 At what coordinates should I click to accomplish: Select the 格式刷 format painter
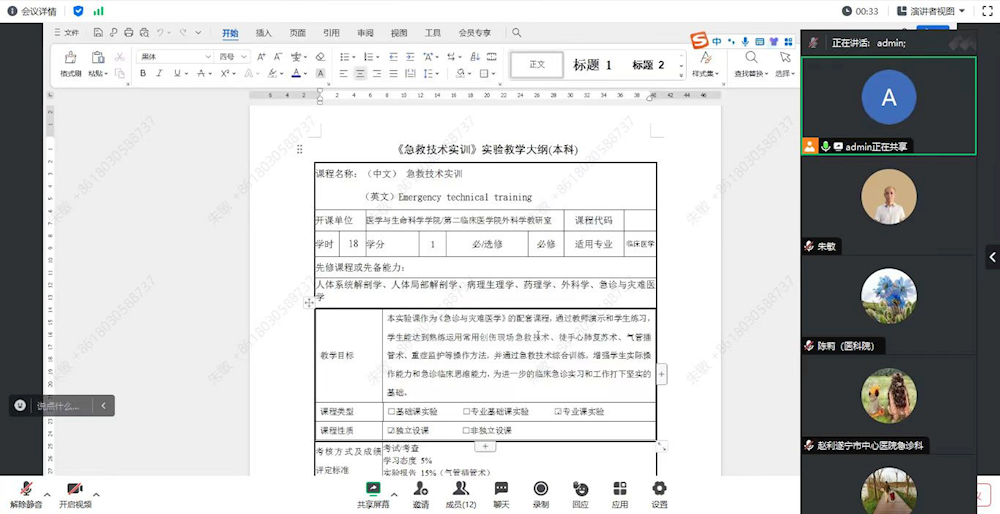[70, 65]
